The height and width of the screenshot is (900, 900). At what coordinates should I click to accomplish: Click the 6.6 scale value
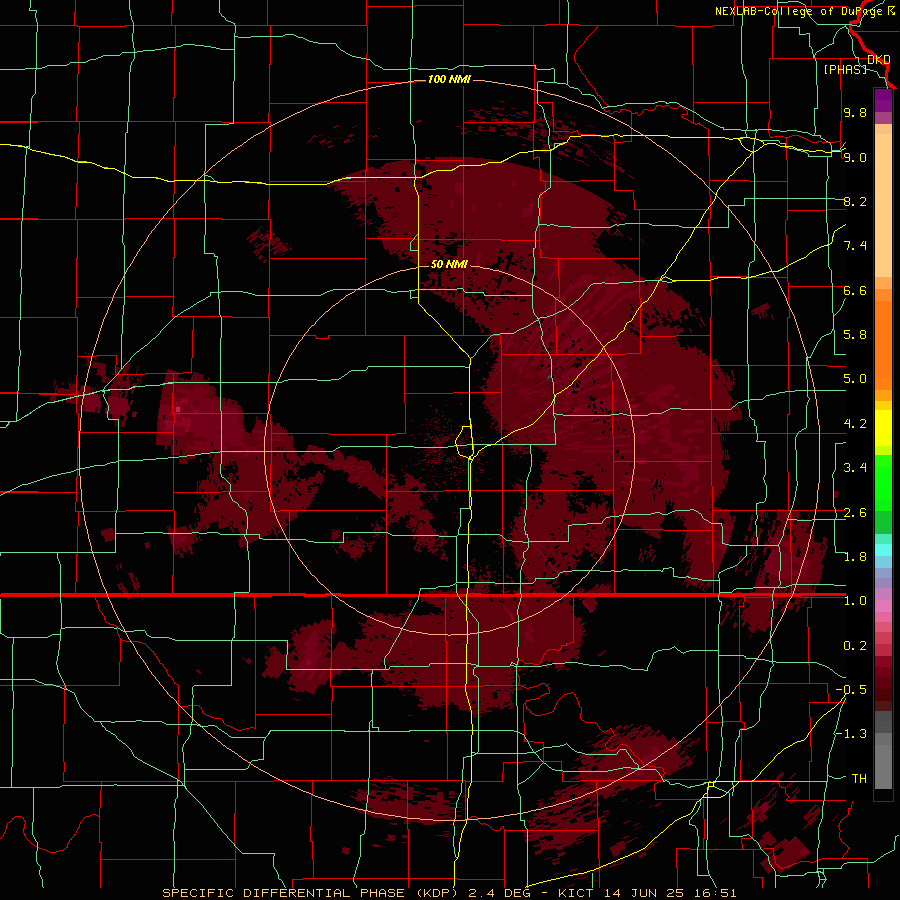[x=855, y=290]
